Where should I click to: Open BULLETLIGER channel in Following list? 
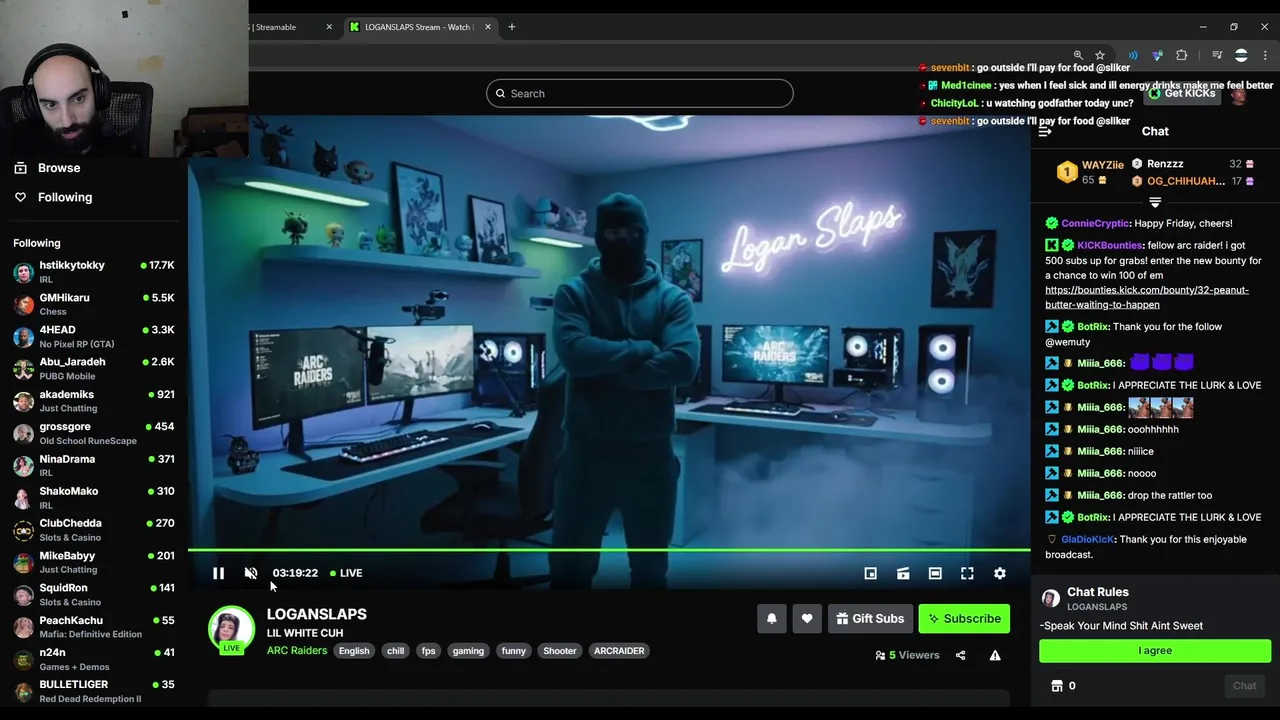94,691
